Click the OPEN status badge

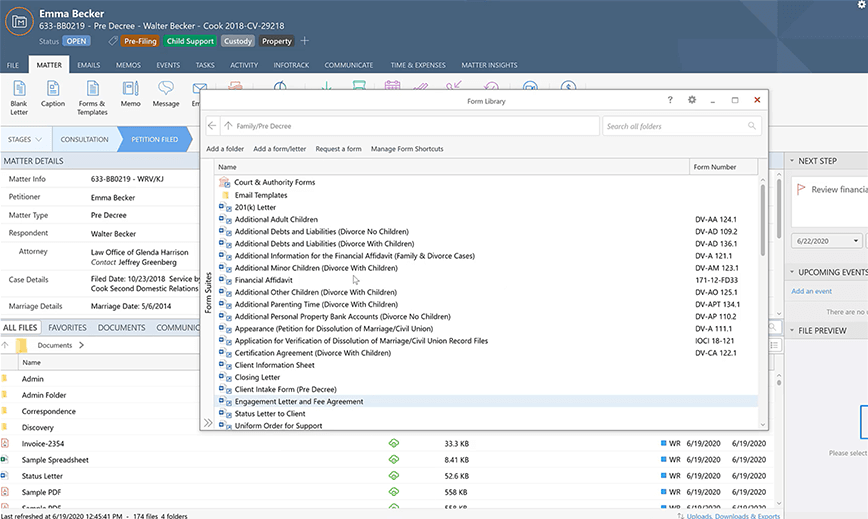(76, 41)
